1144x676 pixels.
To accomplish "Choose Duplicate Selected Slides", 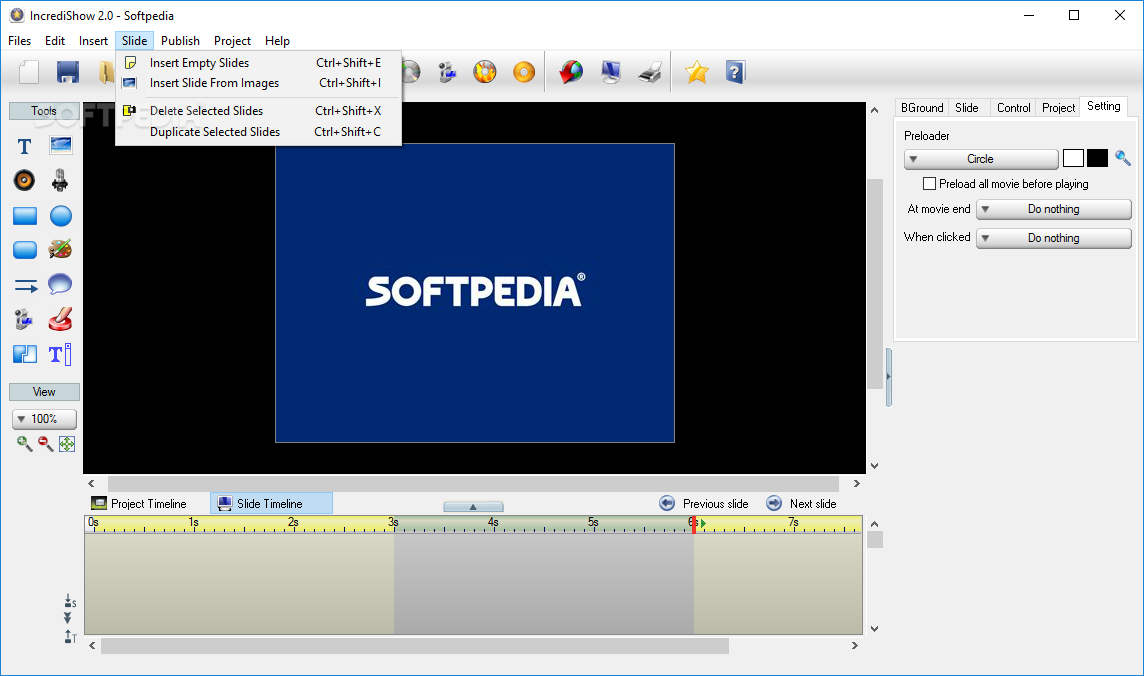I will [258, 132].
